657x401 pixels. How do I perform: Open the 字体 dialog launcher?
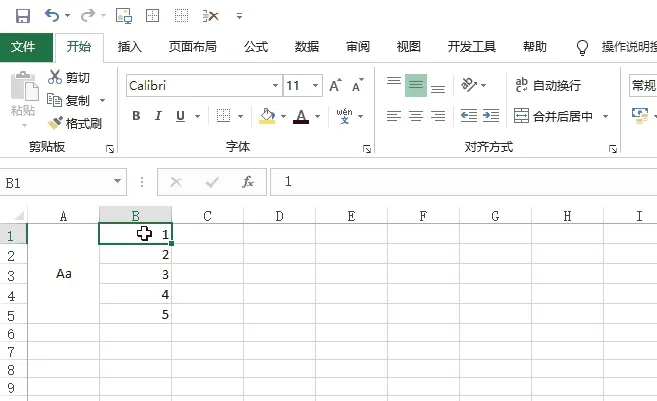(x=367, y=149)
